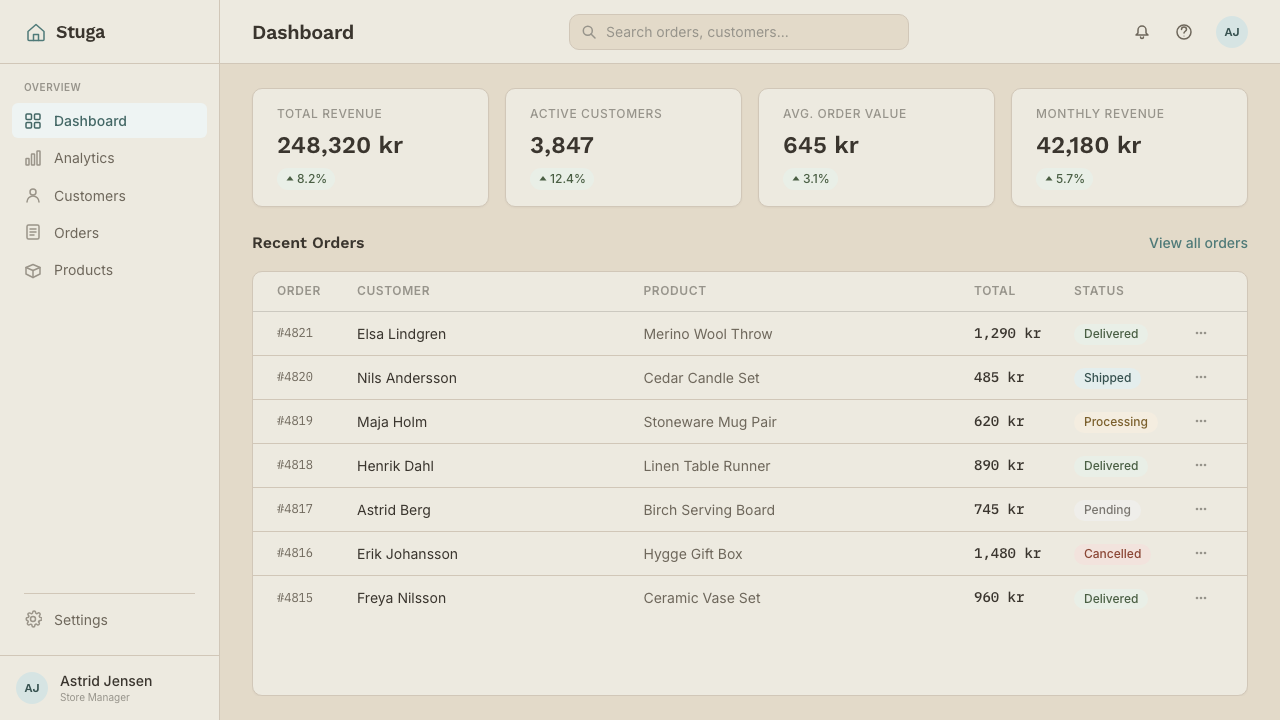Viewport: 1280px width, 720px height.
Task: Open the AJ avatar in top bar
Action: [x=1232, y=32]
